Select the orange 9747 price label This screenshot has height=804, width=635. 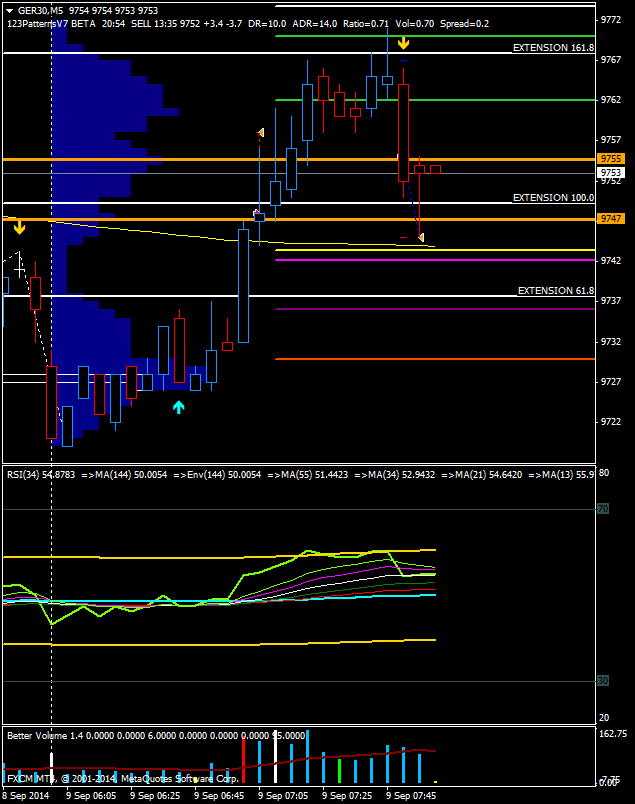[x=611, y=218]
